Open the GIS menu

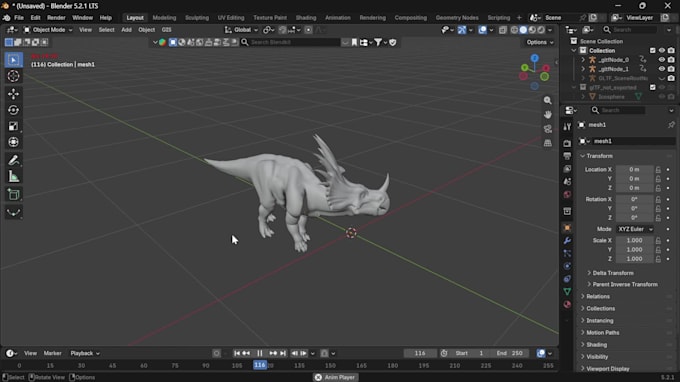[167, 30]
